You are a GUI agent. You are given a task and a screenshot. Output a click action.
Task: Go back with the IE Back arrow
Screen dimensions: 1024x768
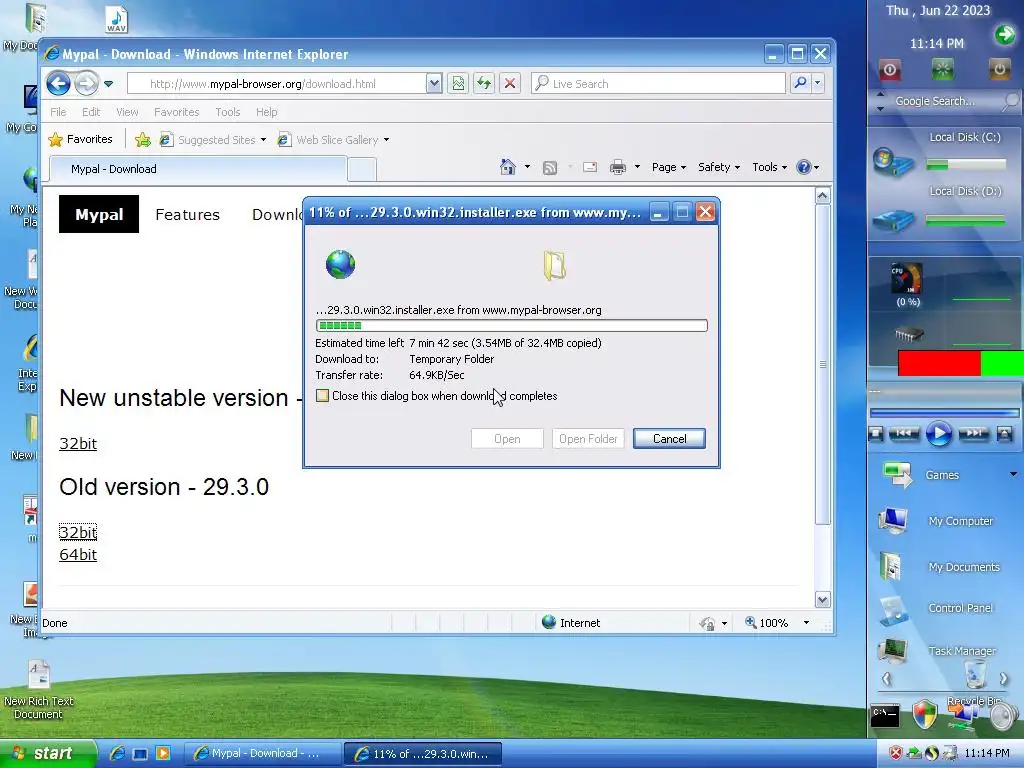coord(58,84)
